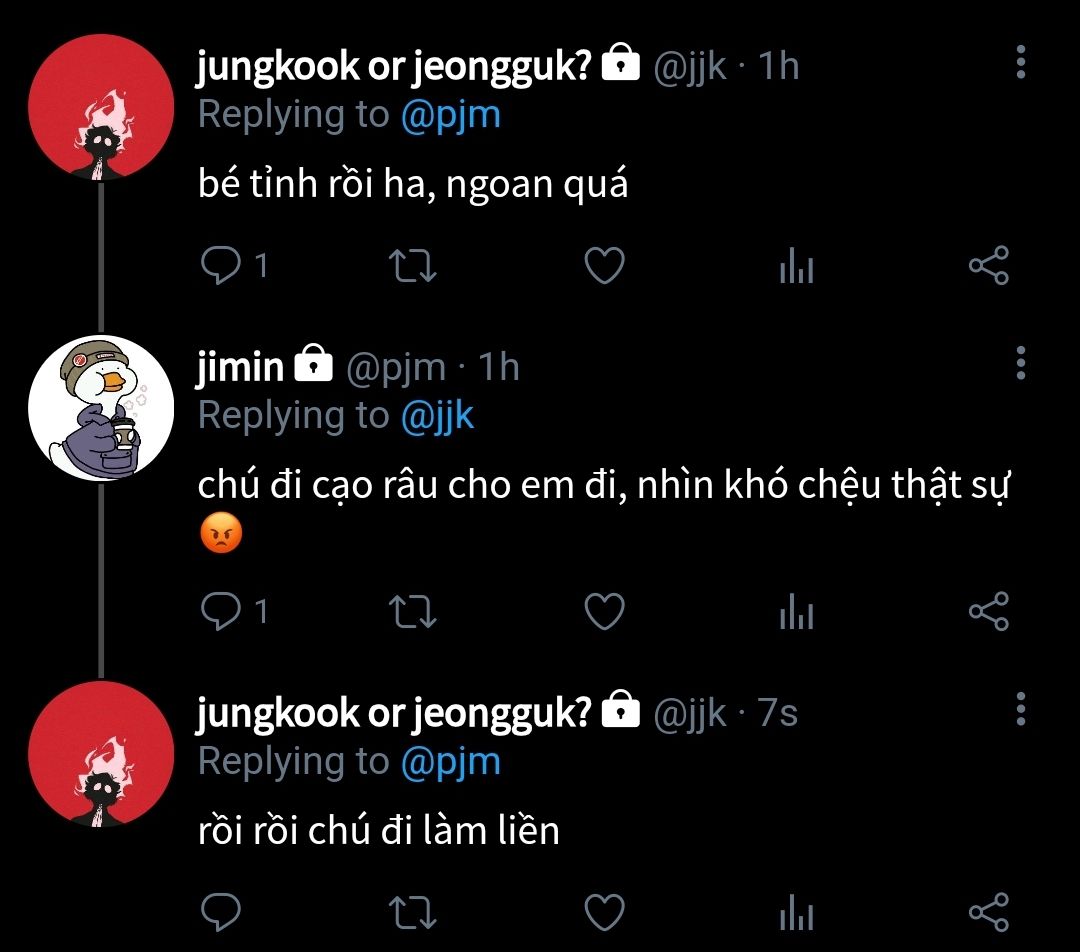Like jimin's tweet
The image size is (1080, 952).
(x=604, y=611)
